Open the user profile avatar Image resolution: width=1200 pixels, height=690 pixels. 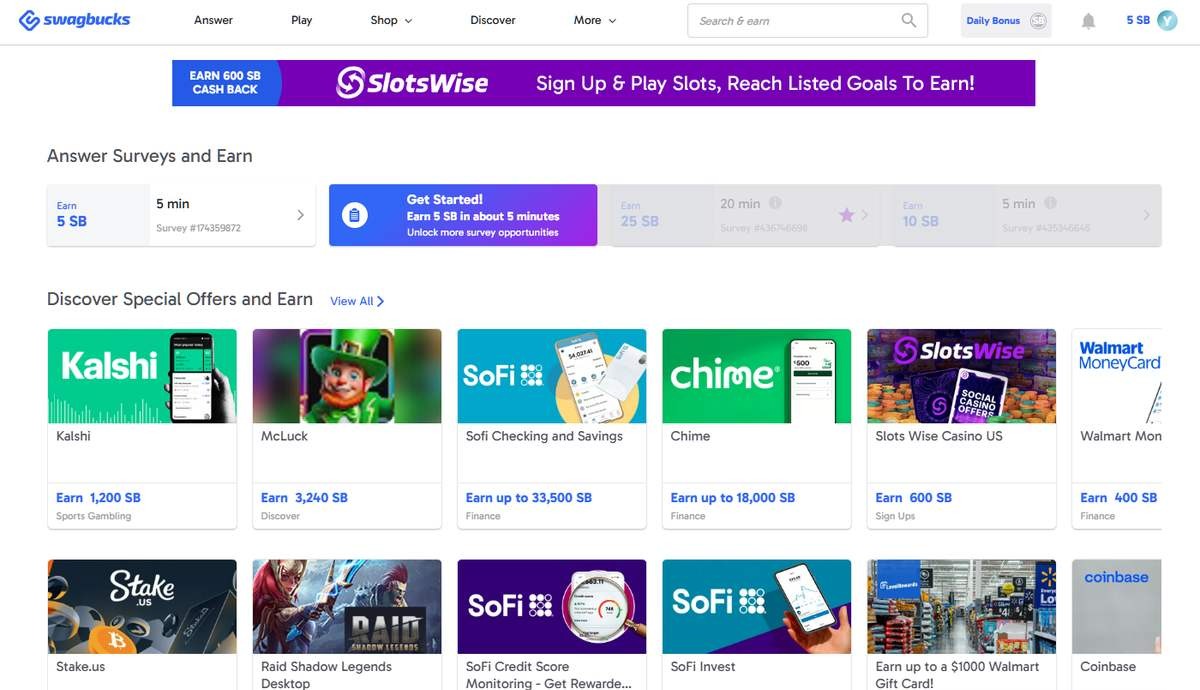point(1167,20)
